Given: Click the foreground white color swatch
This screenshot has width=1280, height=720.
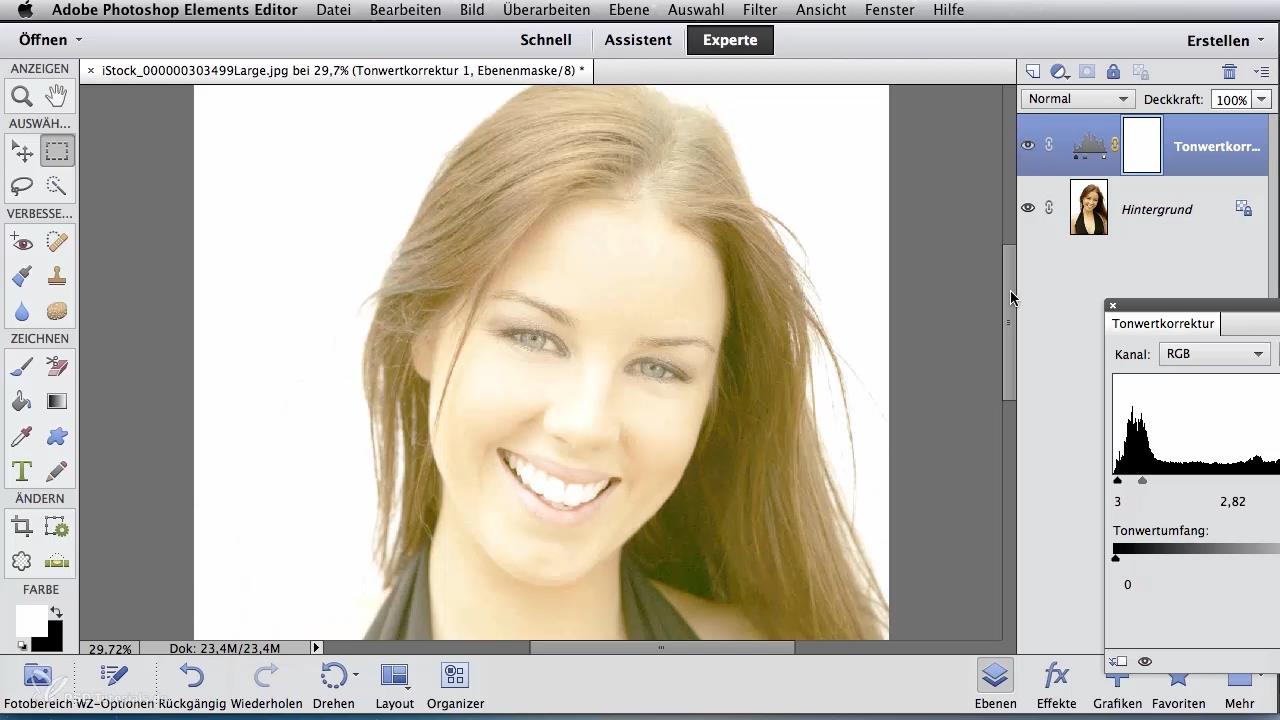Looking at the screenshot, I should click(30, 620).
